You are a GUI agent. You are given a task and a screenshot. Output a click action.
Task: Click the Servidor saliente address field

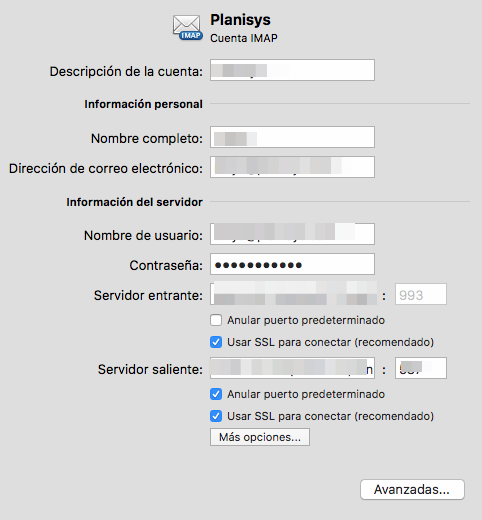pos(292,368)
